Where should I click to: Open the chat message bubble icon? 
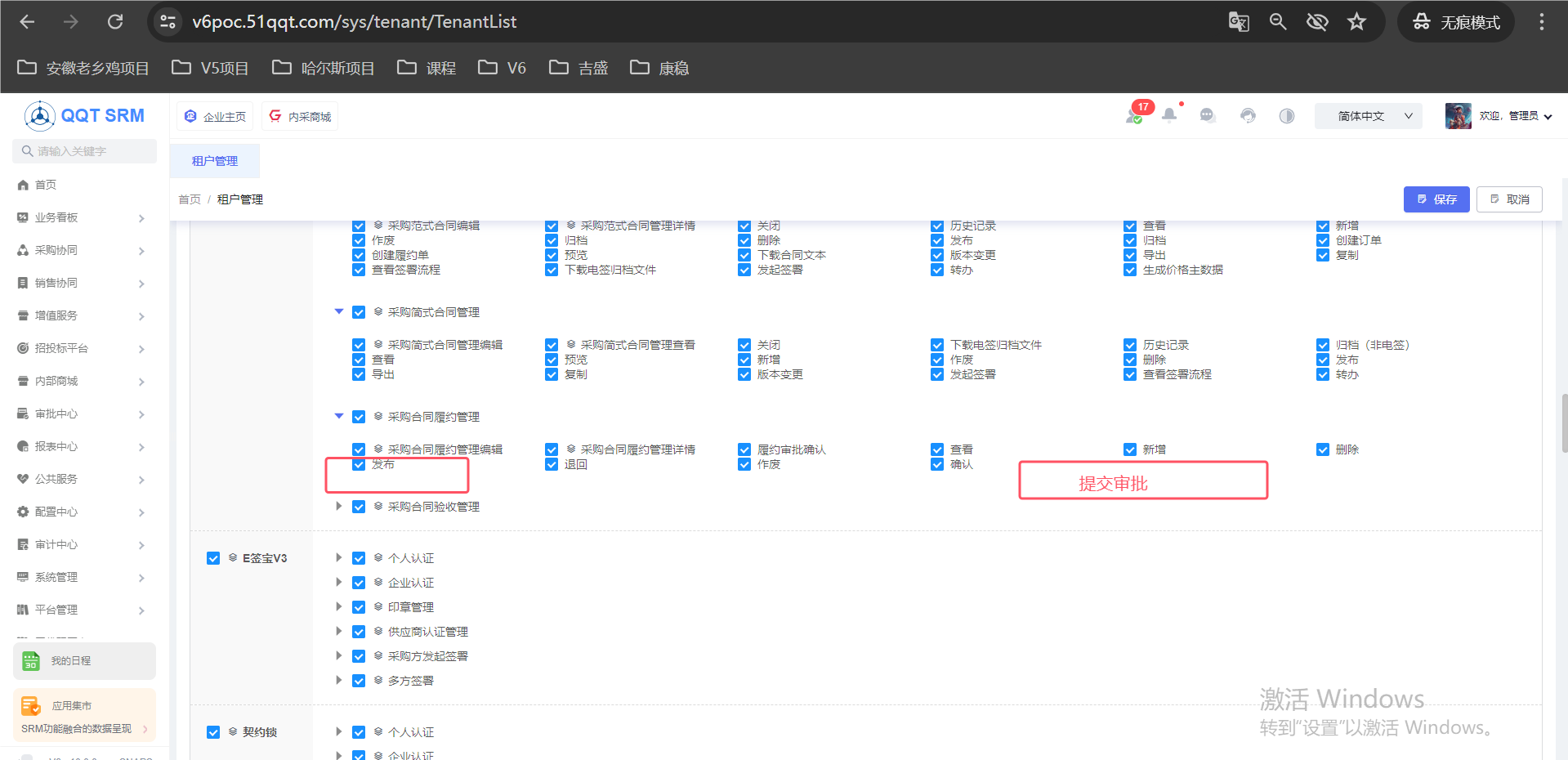pyautogui.click(x=1208, y=115)
